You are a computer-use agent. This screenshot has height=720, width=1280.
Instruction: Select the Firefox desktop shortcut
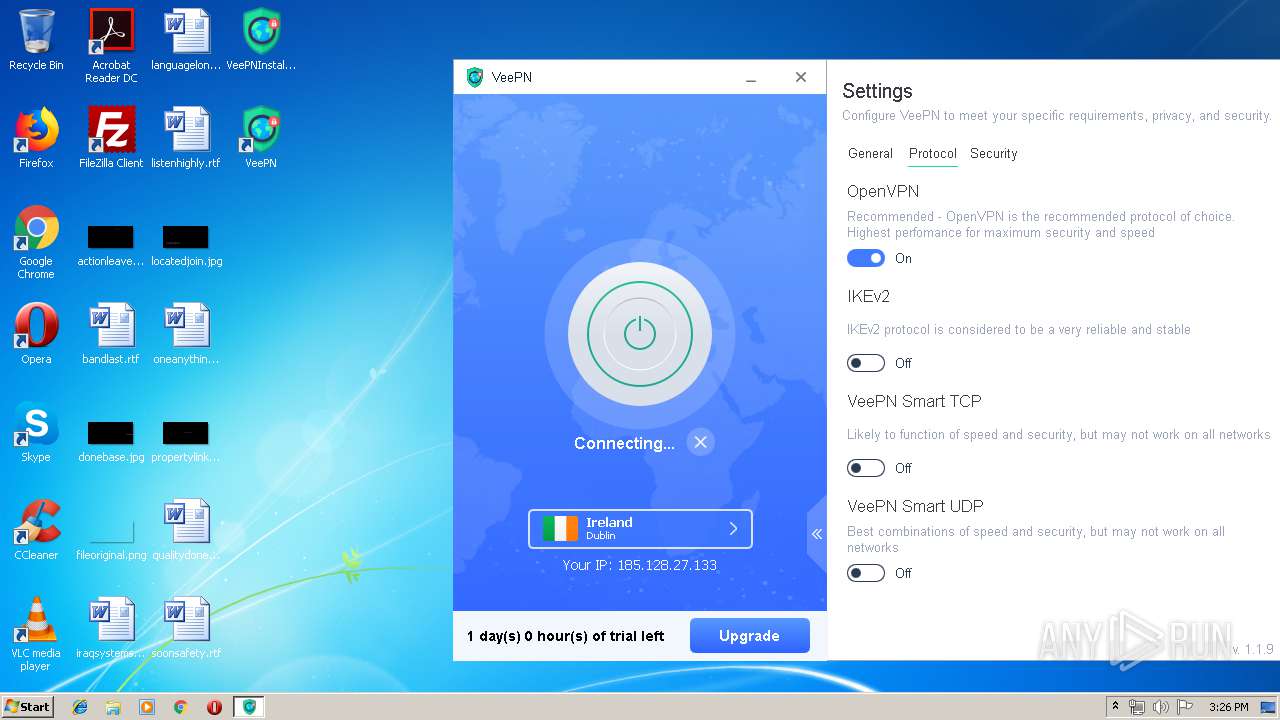(36, 137)
